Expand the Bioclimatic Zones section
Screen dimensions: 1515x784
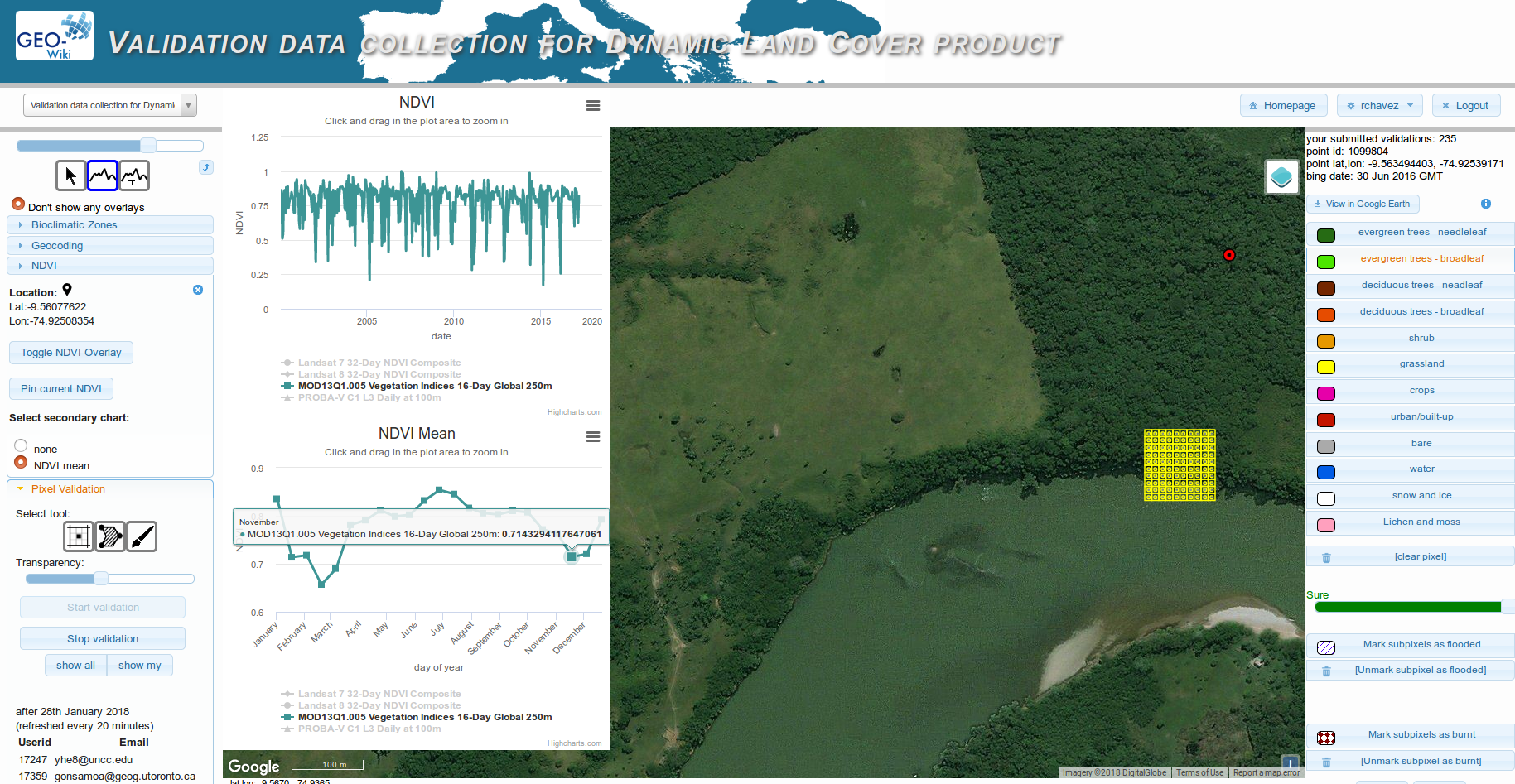74,225
